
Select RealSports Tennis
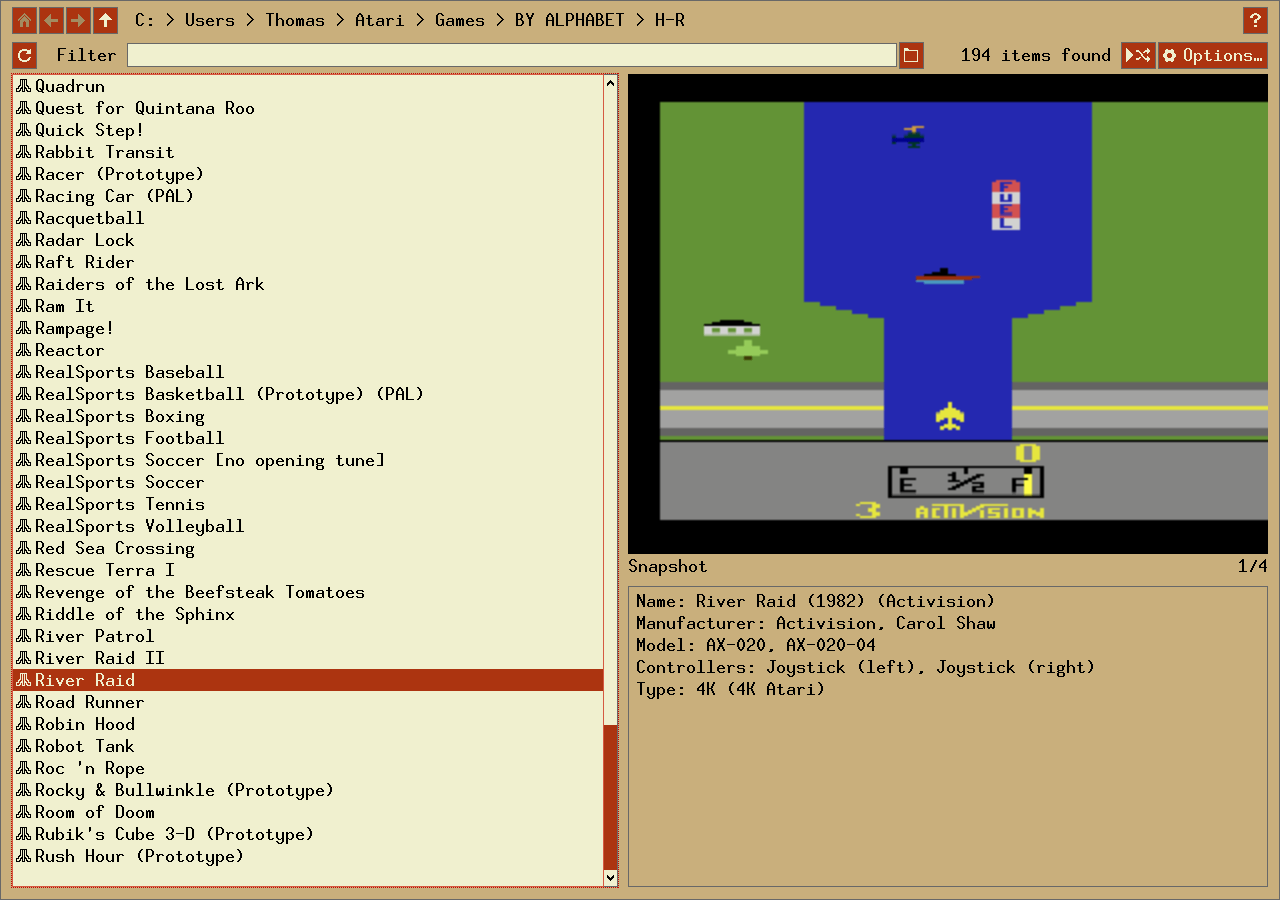[308, 504]
